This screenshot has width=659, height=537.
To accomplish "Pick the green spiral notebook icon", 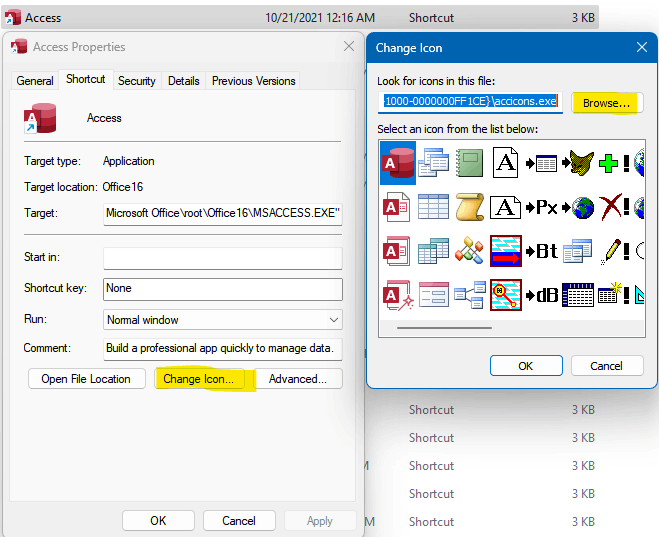I will 469,163.
